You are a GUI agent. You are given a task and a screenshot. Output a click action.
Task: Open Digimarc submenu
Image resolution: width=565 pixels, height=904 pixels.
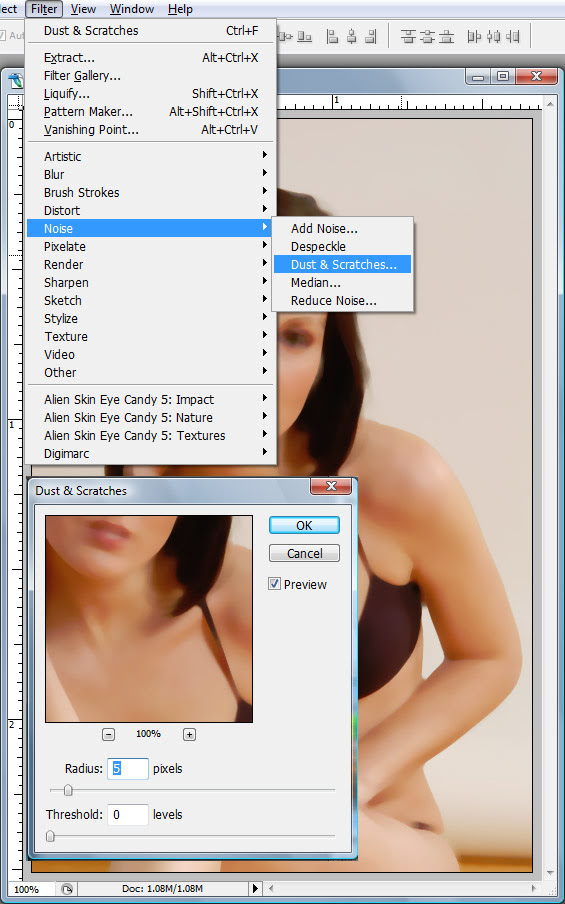coord(152,454)
